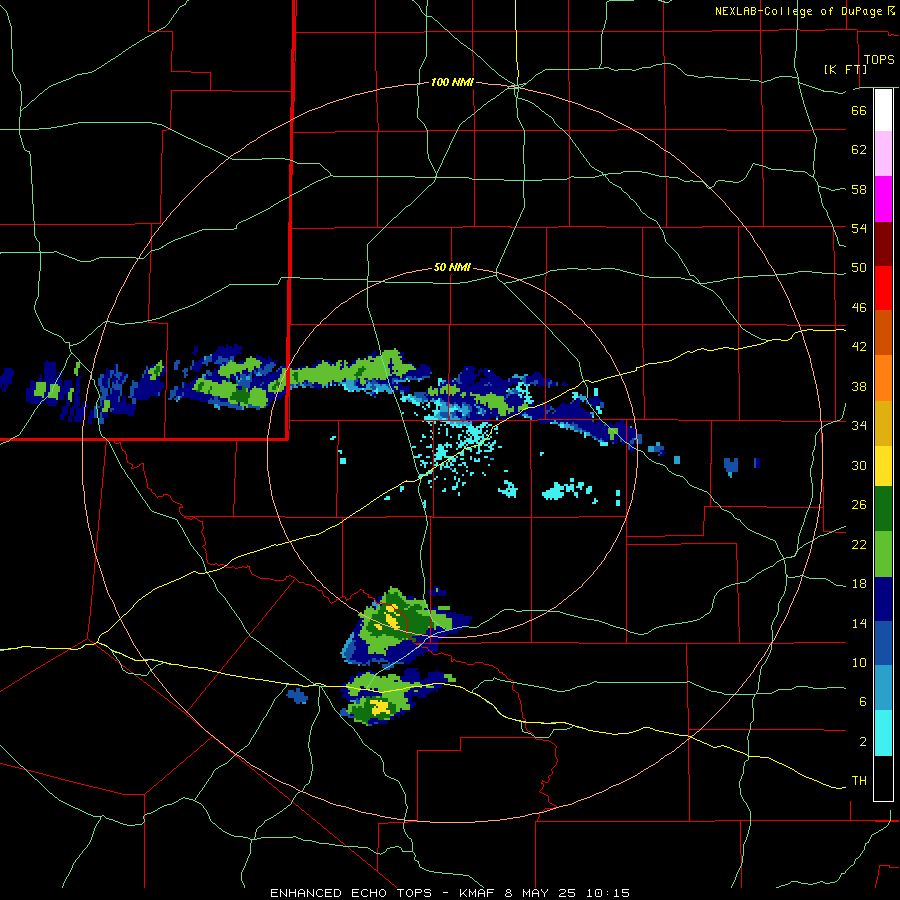The height and width of the screenshot is (900, 900).
Task: Click the dark red legend color swatch
Action: pos(883,245)
